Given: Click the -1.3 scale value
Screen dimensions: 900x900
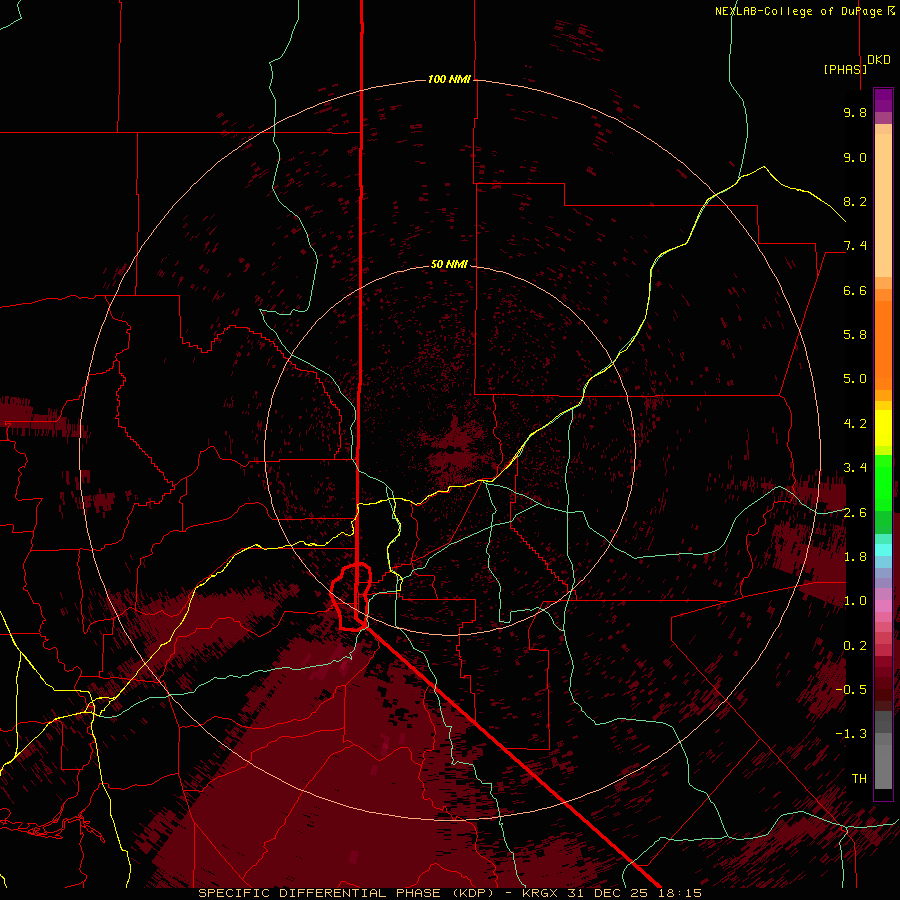Looking at the screenshot, I should (851, 734).
